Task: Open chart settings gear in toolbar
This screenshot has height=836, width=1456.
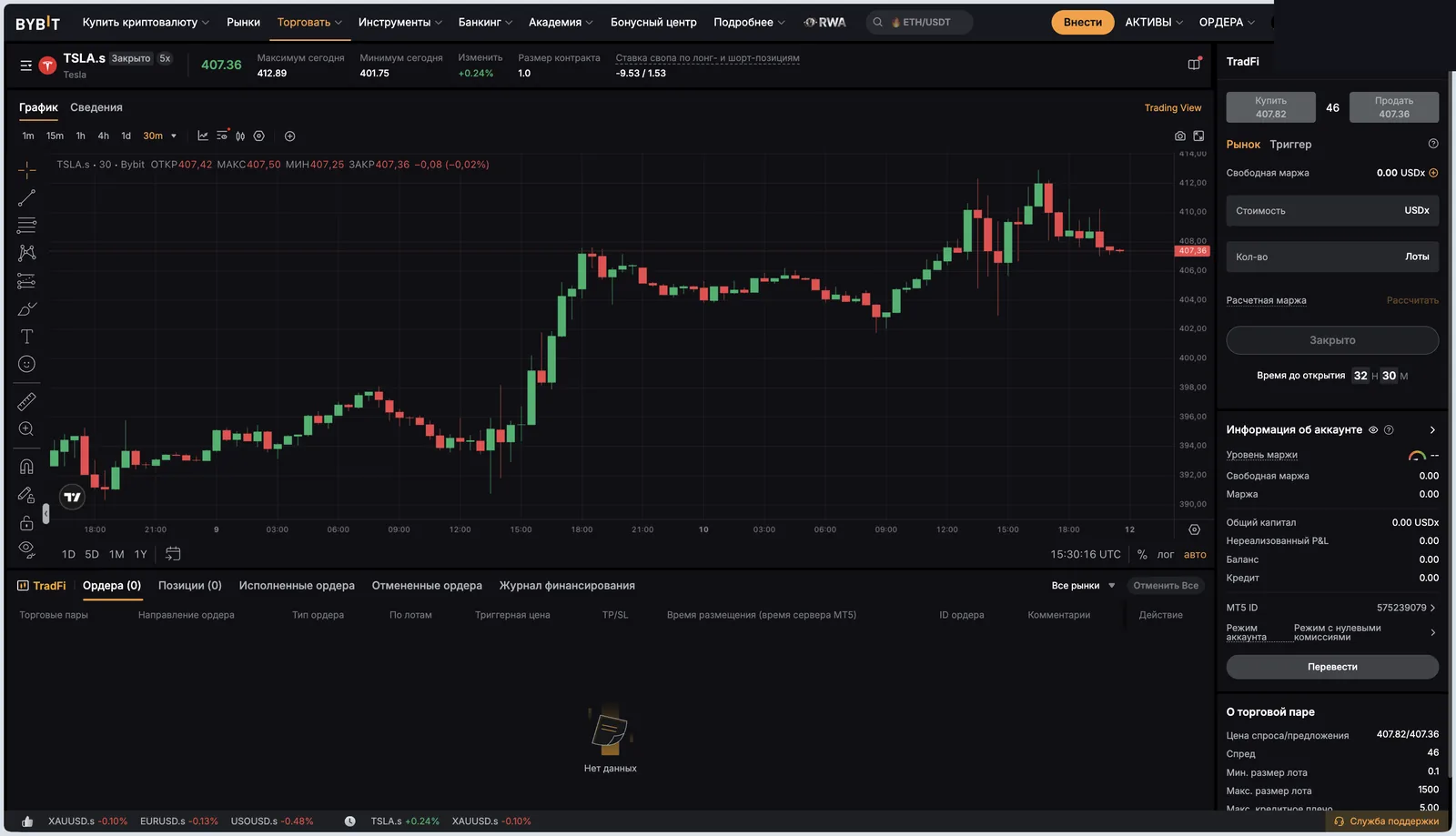Action: 259,136
